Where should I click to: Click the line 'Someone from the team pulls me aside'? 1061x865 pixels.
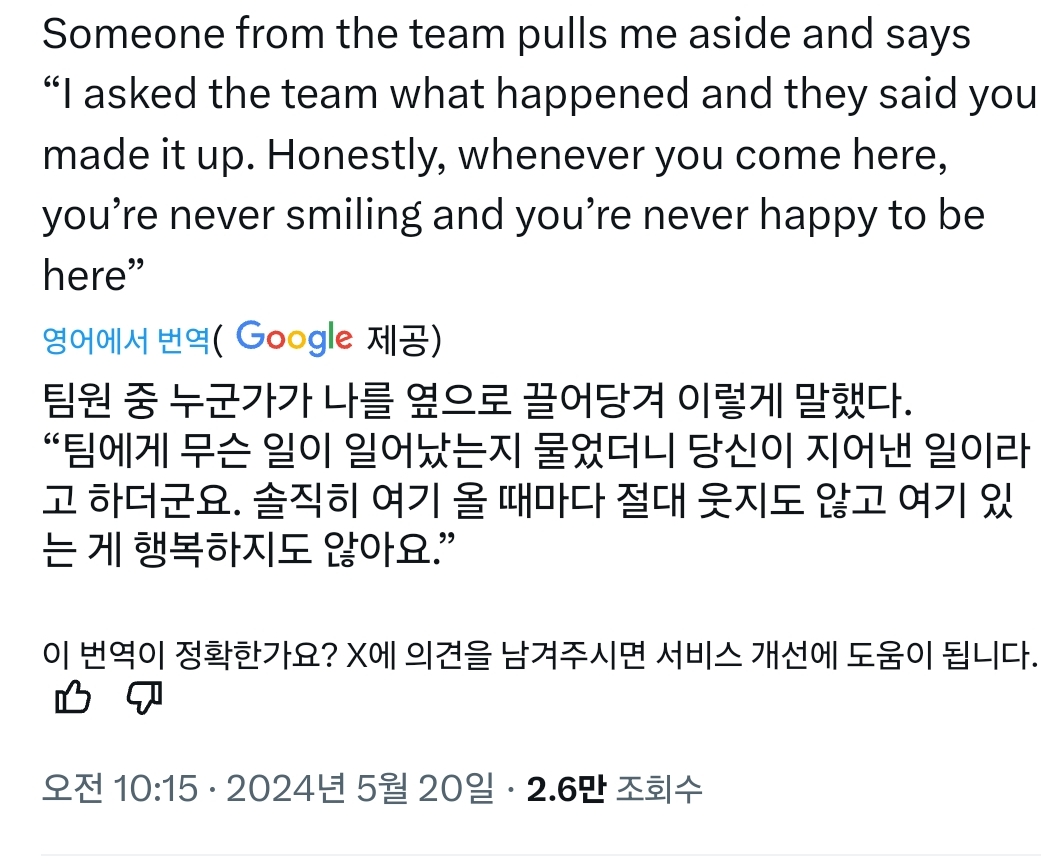506,35
